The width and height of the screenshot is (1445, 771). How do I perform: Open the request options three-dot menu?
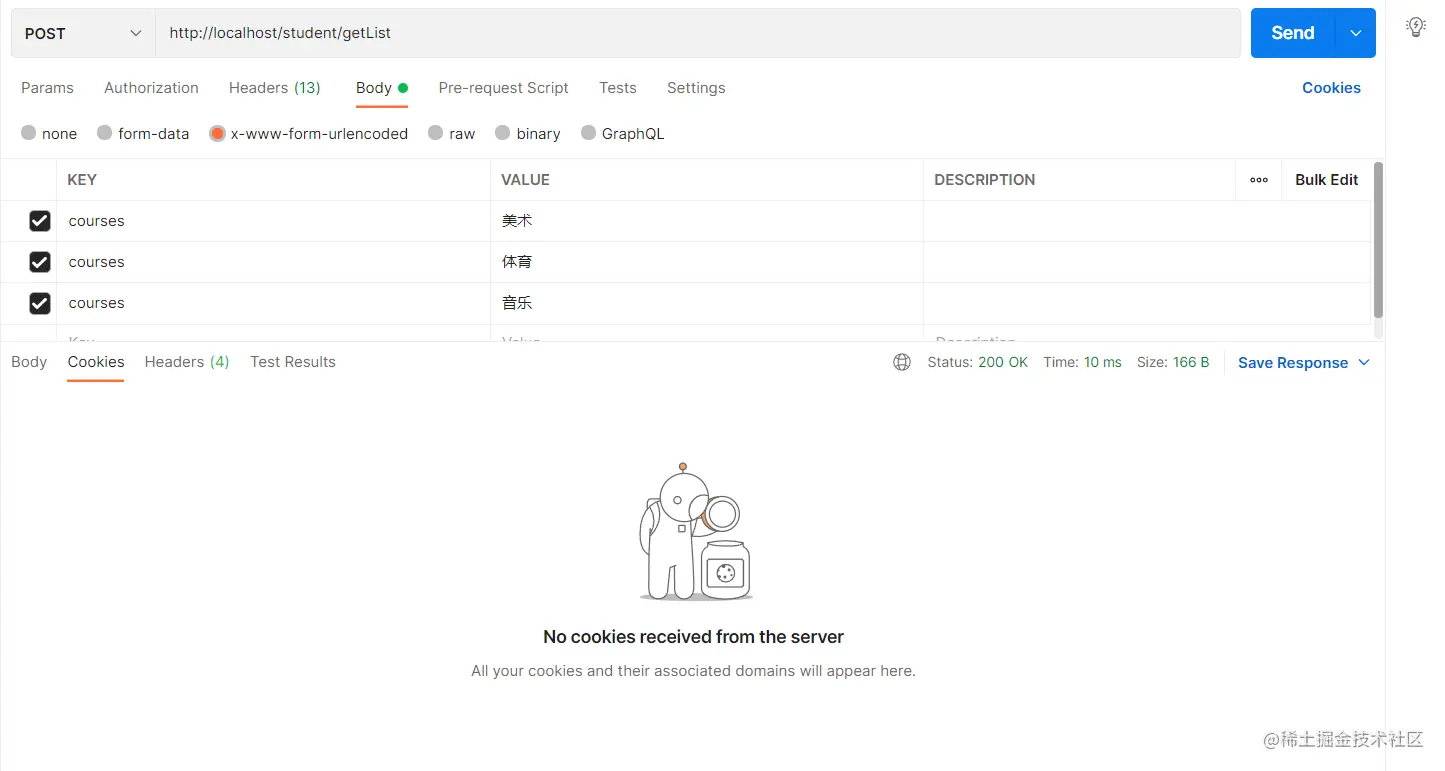(1258, 180)
